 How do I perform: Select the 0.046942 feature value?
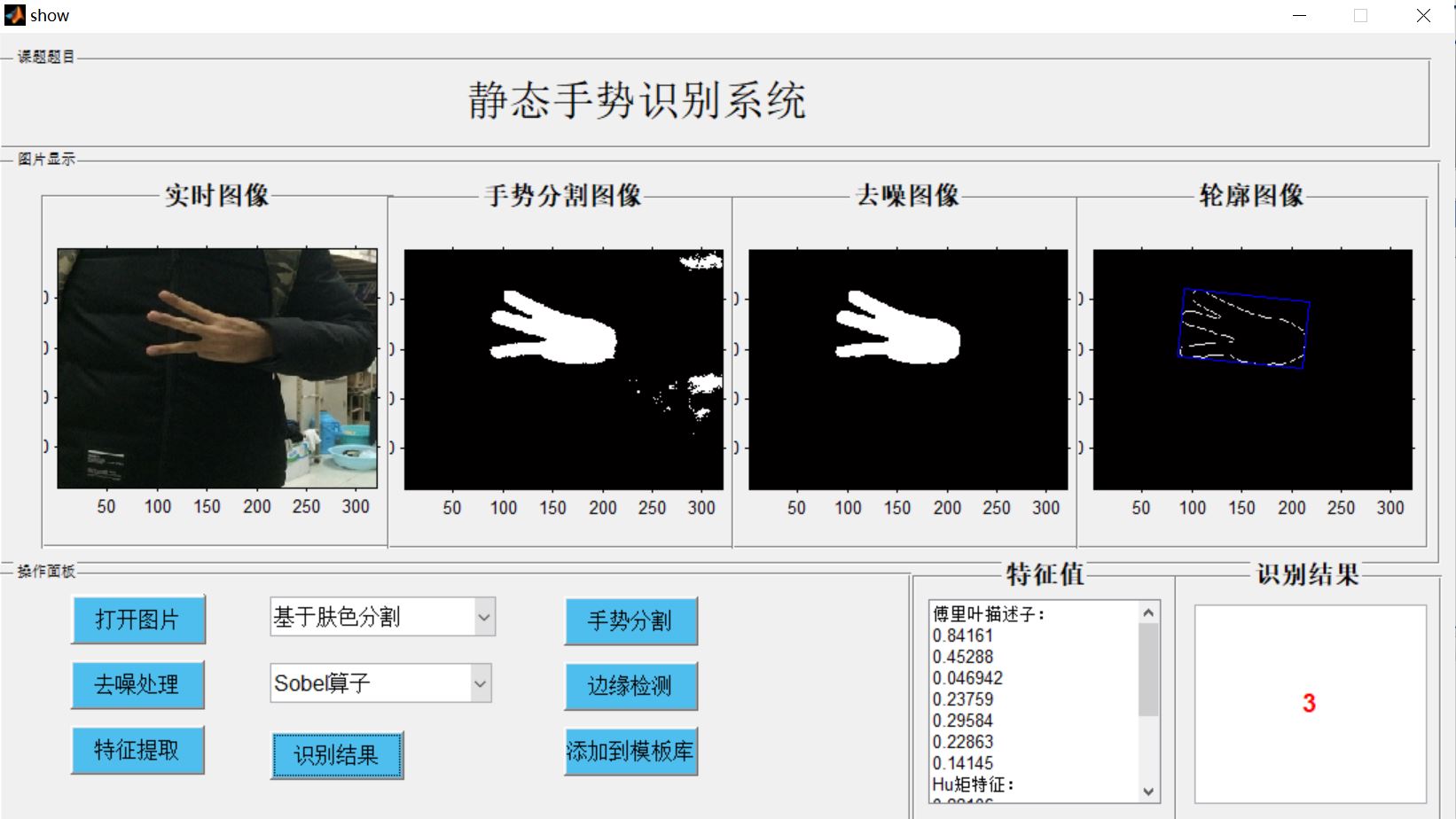(967, 678)
